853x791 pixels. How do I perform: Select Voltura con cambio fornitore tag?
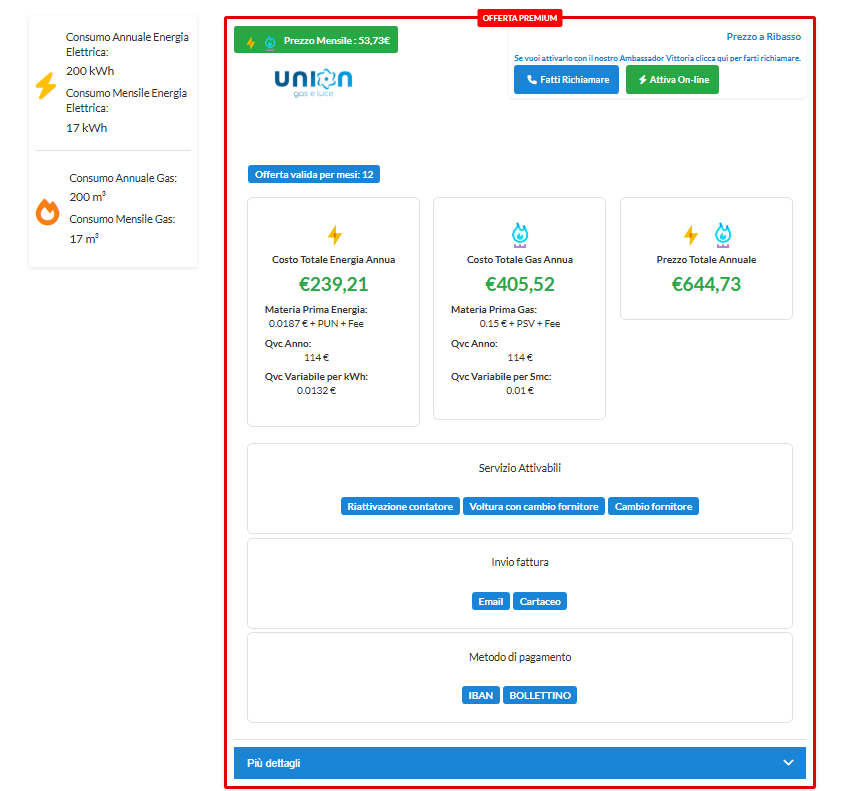pyautogui.click(x=534, y=506)
